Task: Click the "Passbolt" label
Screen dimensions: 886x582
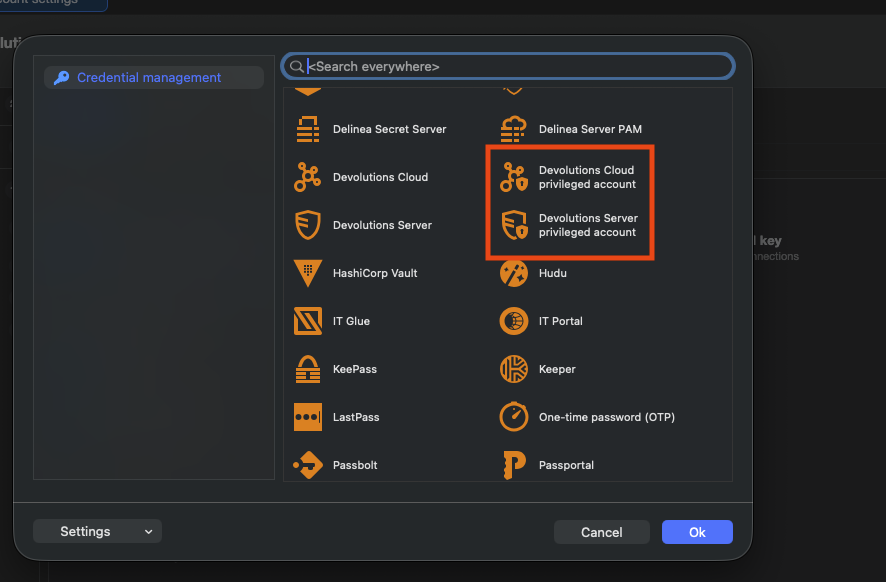Action: (355, 466)
